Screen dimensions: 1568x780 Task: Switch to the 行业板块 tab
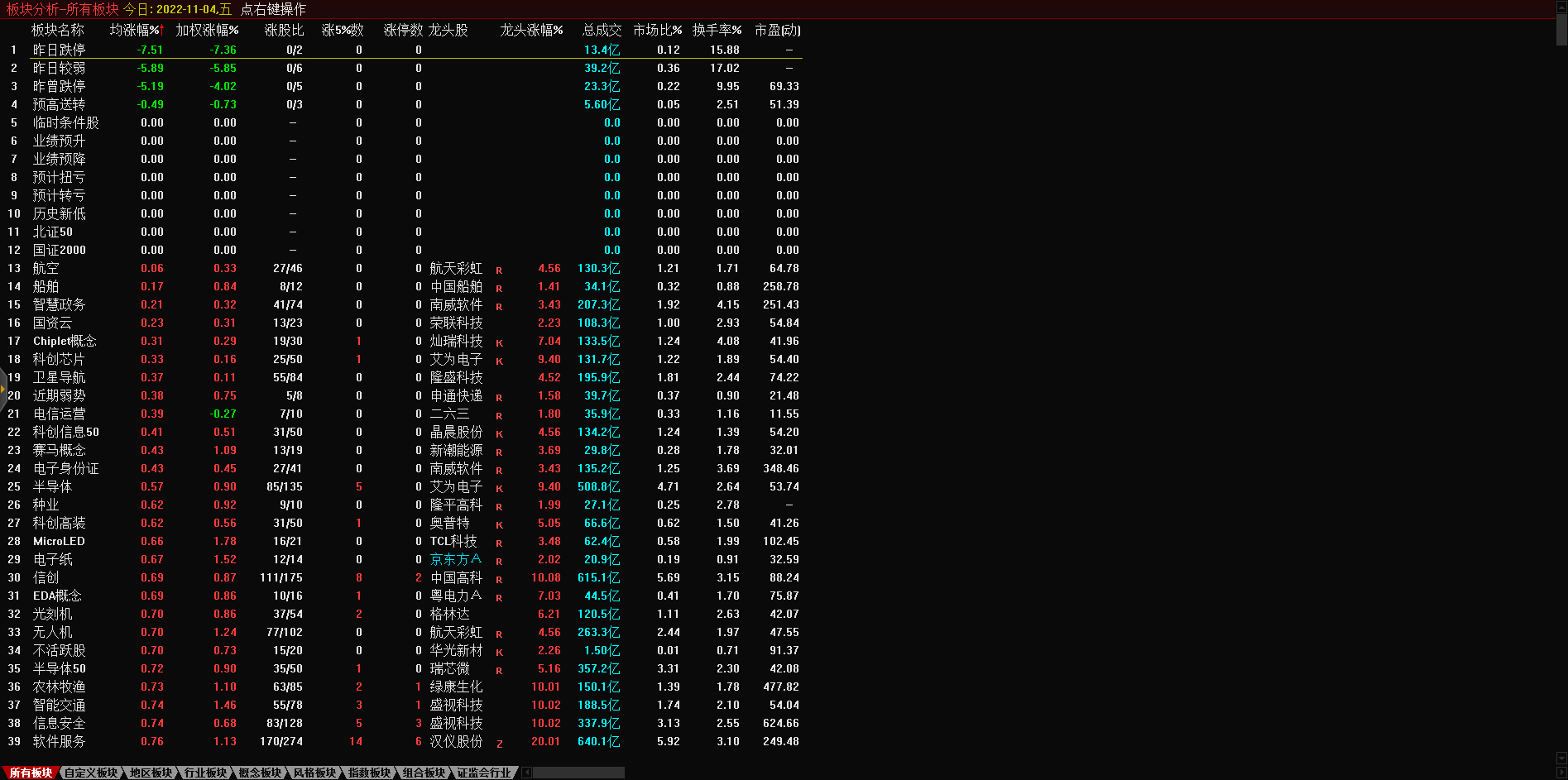(205, 773)
